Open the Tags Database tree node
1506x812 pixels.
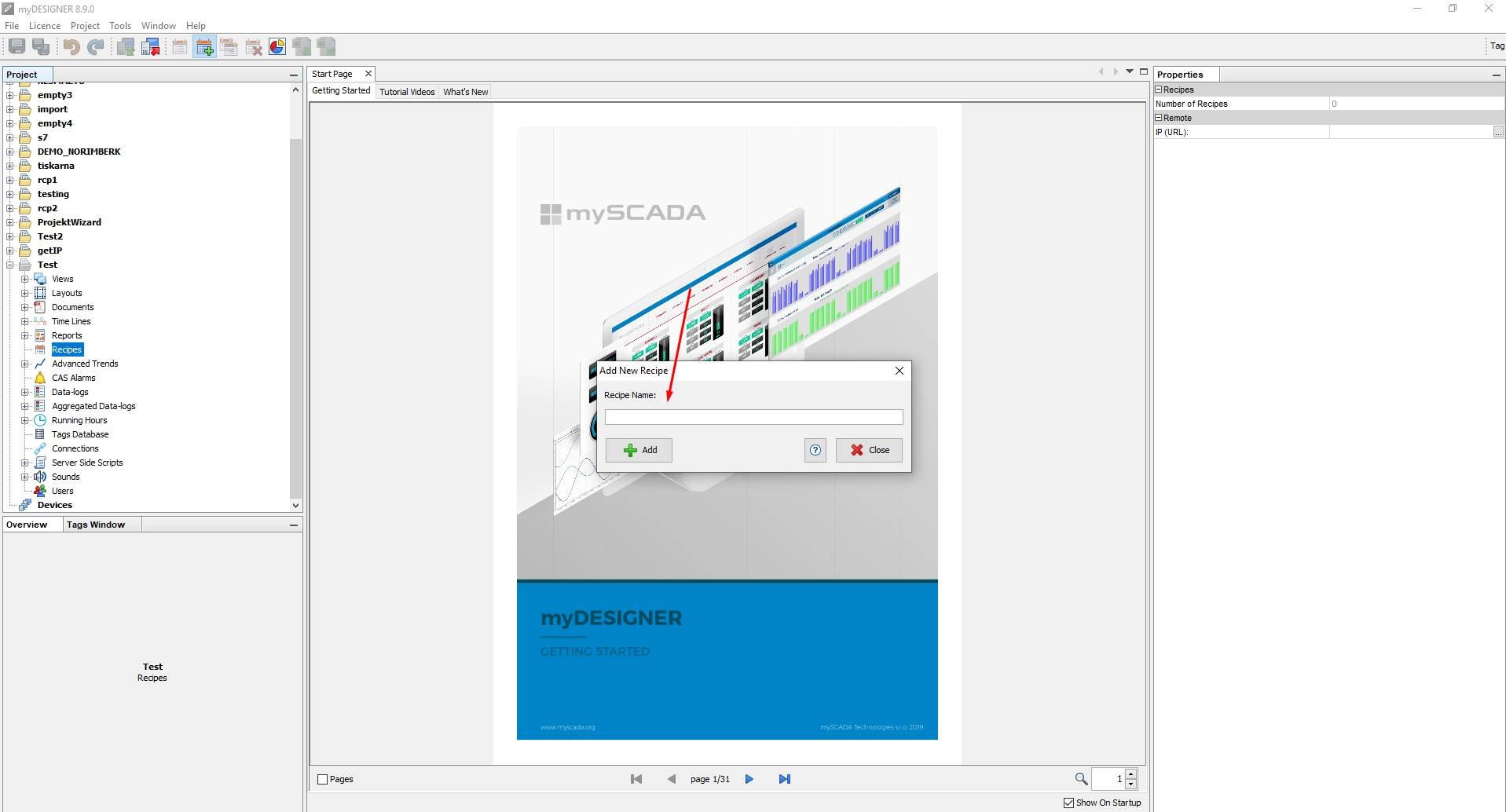tap(80, 434)
